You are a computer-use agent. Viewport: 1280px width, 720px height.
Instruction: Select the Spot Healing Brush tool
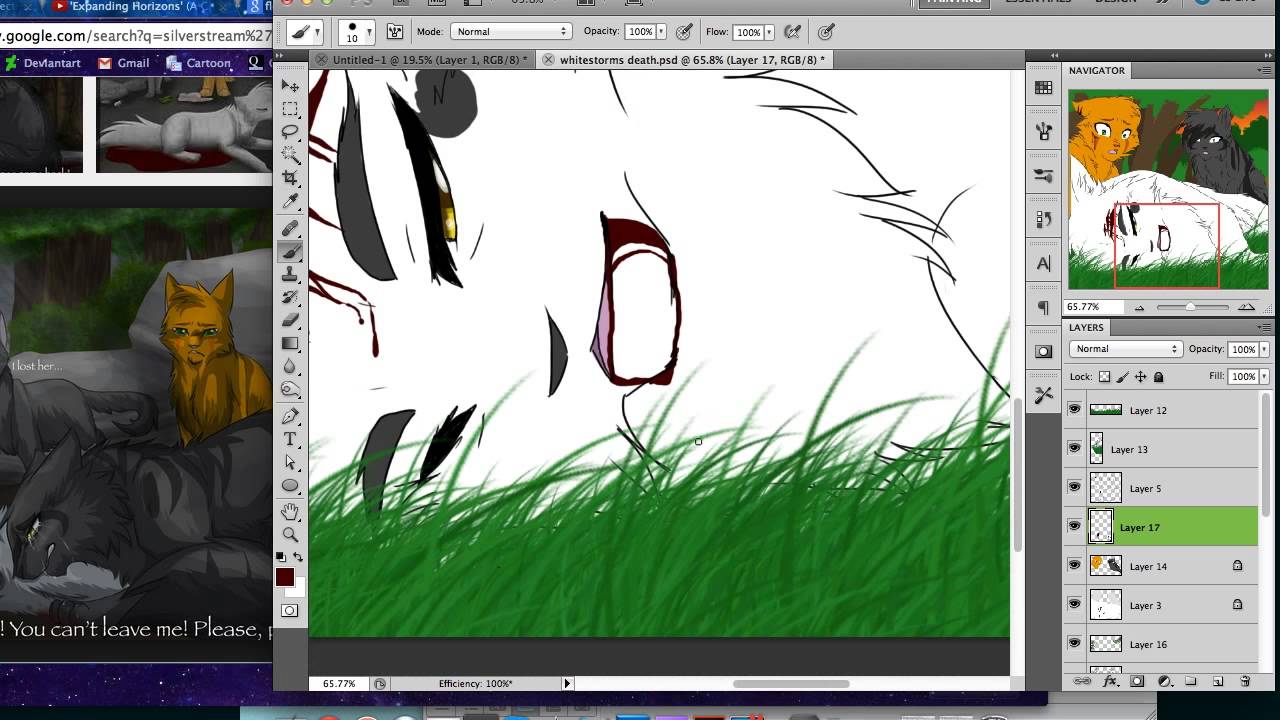tap(290, 229)
